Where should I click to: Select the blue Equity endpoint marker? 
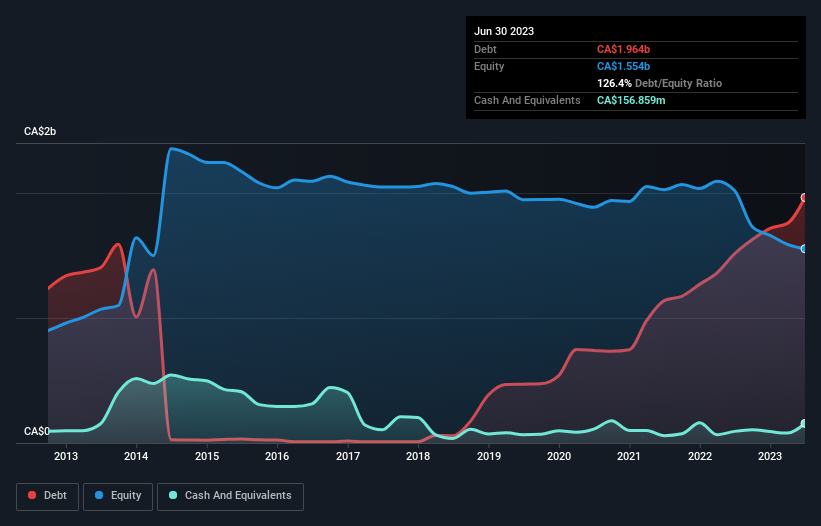pyautogui.click(x=805, y=249)
